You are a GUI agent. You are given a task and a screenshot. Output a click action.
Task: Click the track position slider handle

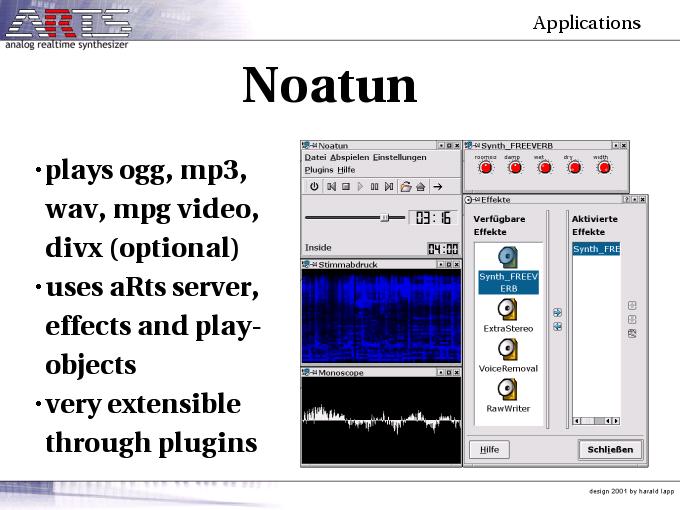pos(384,217)
